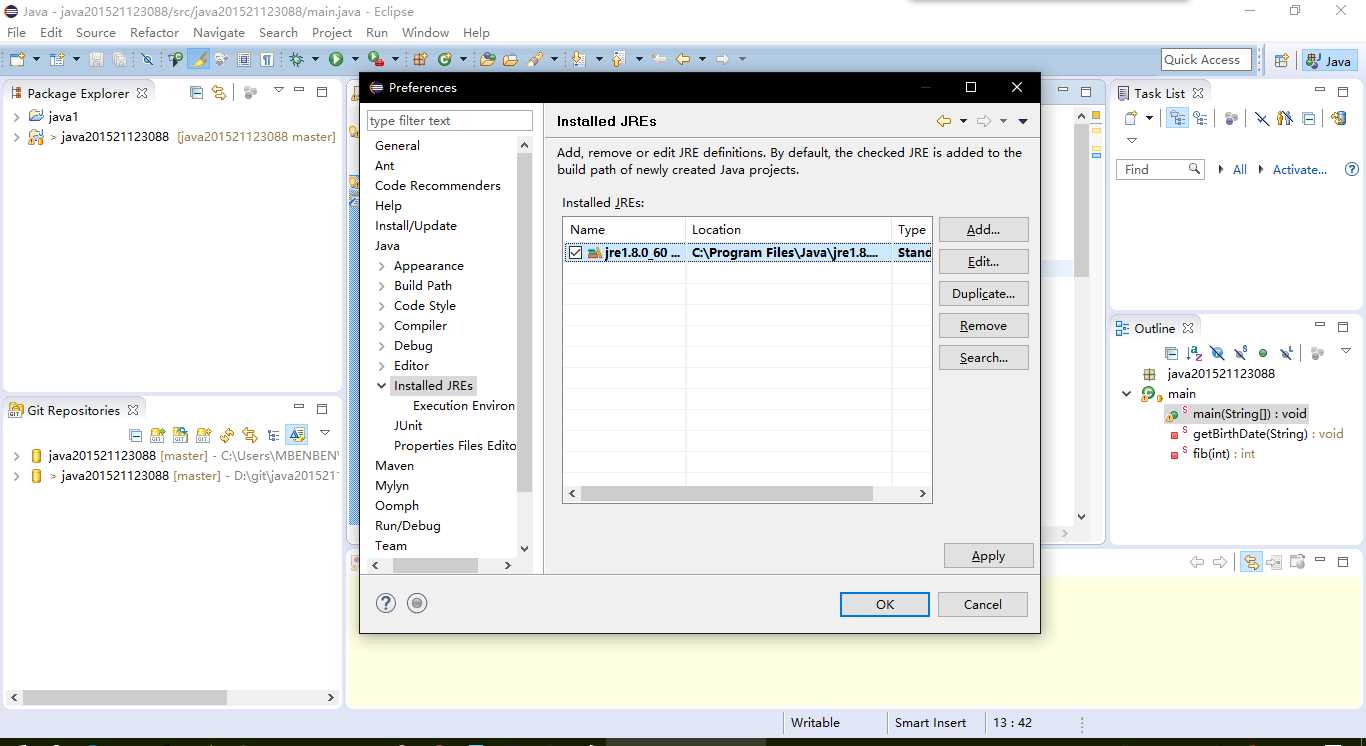The width and height of the screenshot is (1366, 746).
Task: Expand Appearance under Java preferences
Action: pos(382,266)
